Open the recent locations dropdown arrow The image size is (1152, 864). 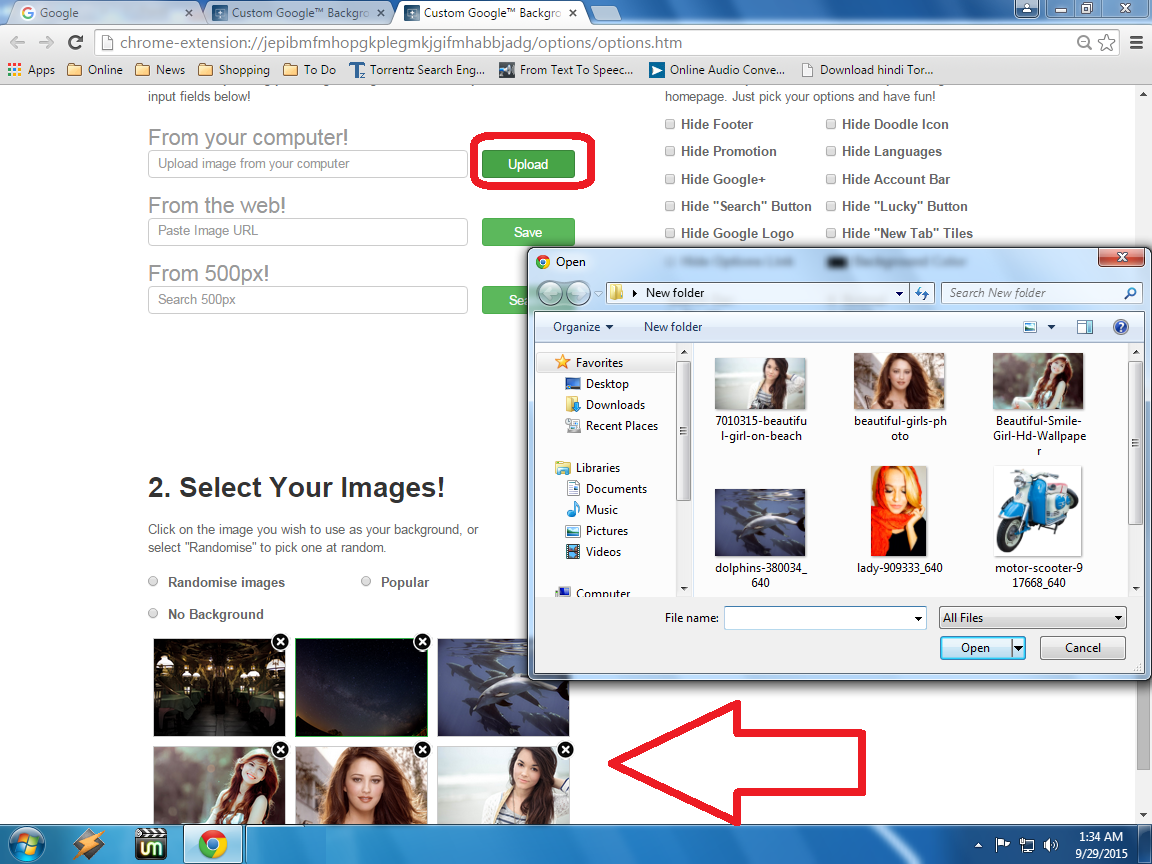(x=598, y=293)
